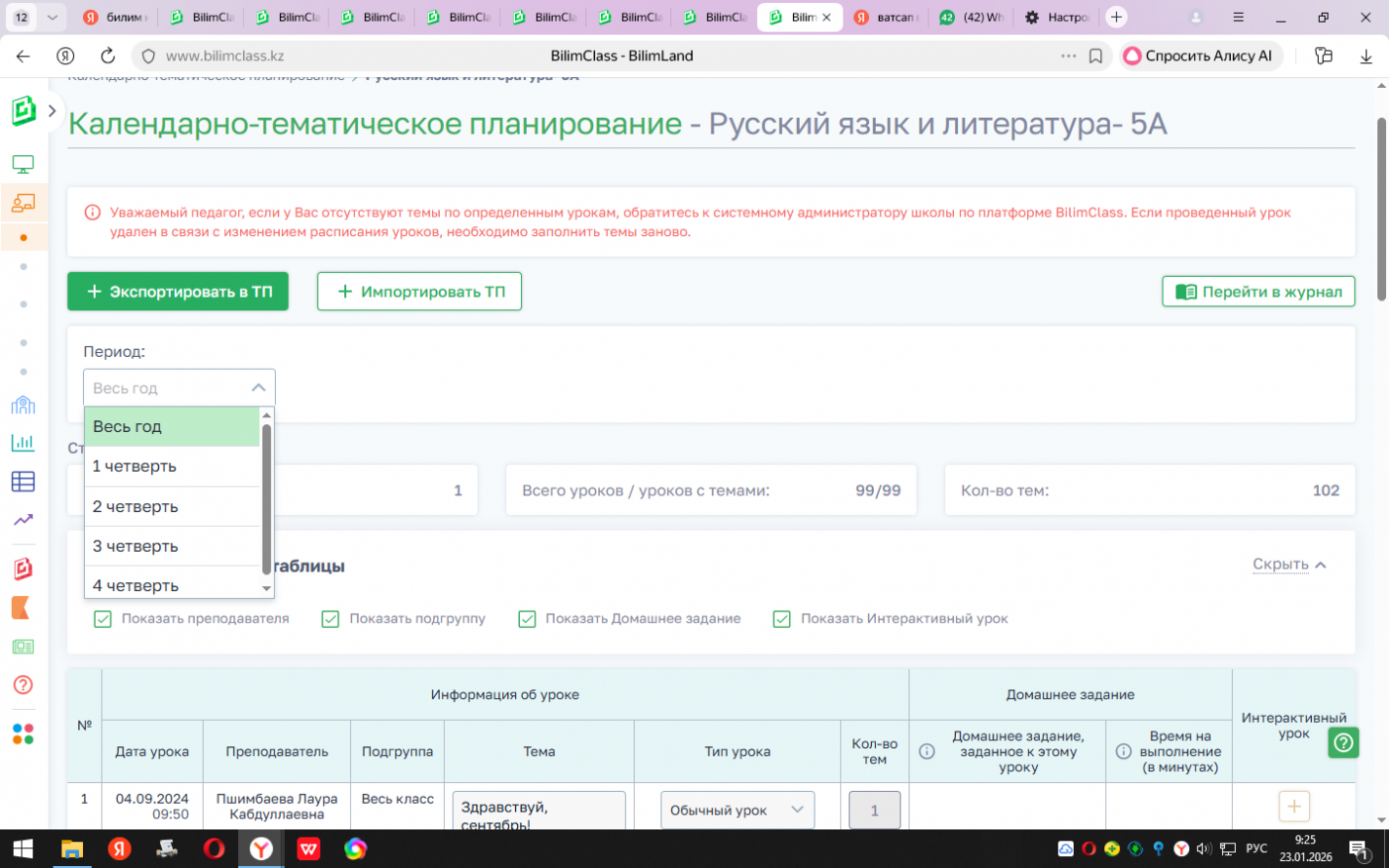Viewport: 1389px width, 868px height.
Task: Toggle Показать подгруппу checkbox
Action: pyautogui.click(x=331, y=619)
